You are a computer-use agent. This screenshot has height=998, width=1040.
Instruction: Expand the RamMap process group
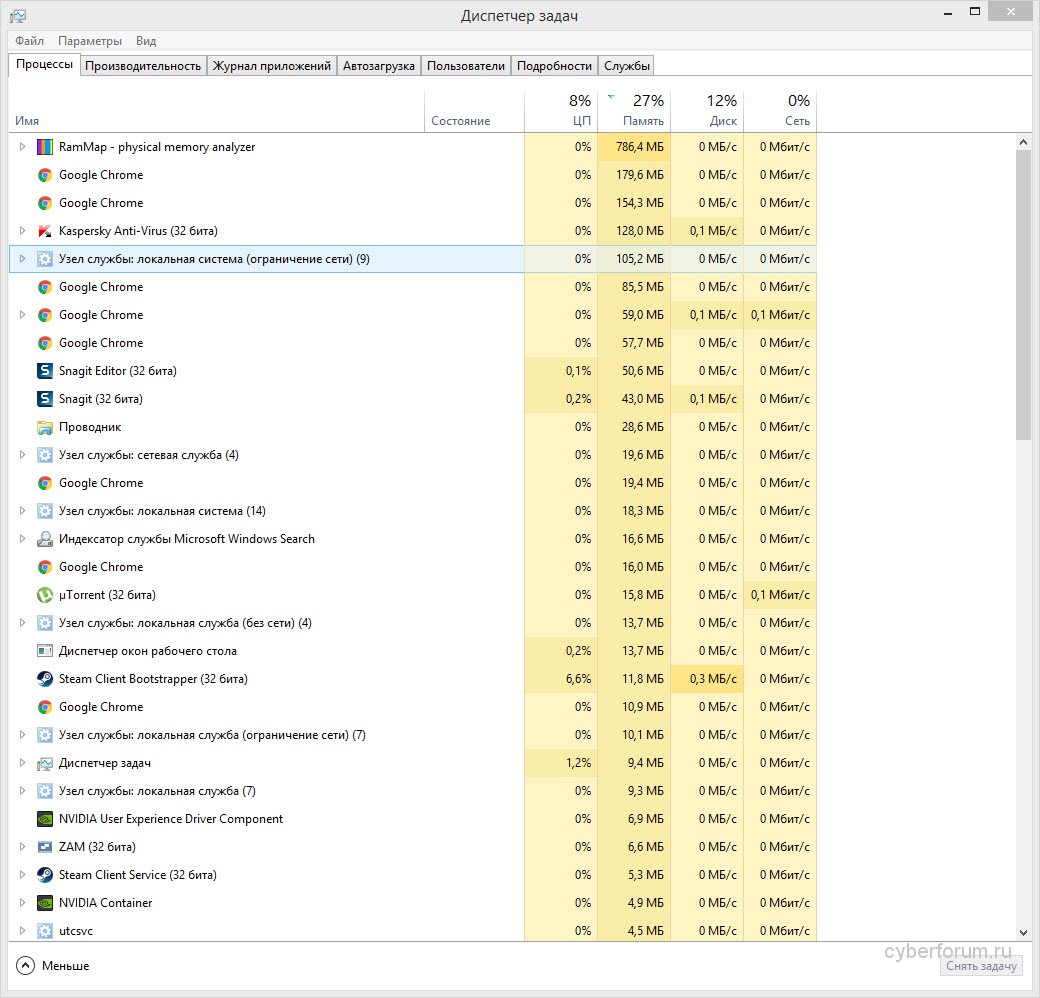click(x=23, y=147)
